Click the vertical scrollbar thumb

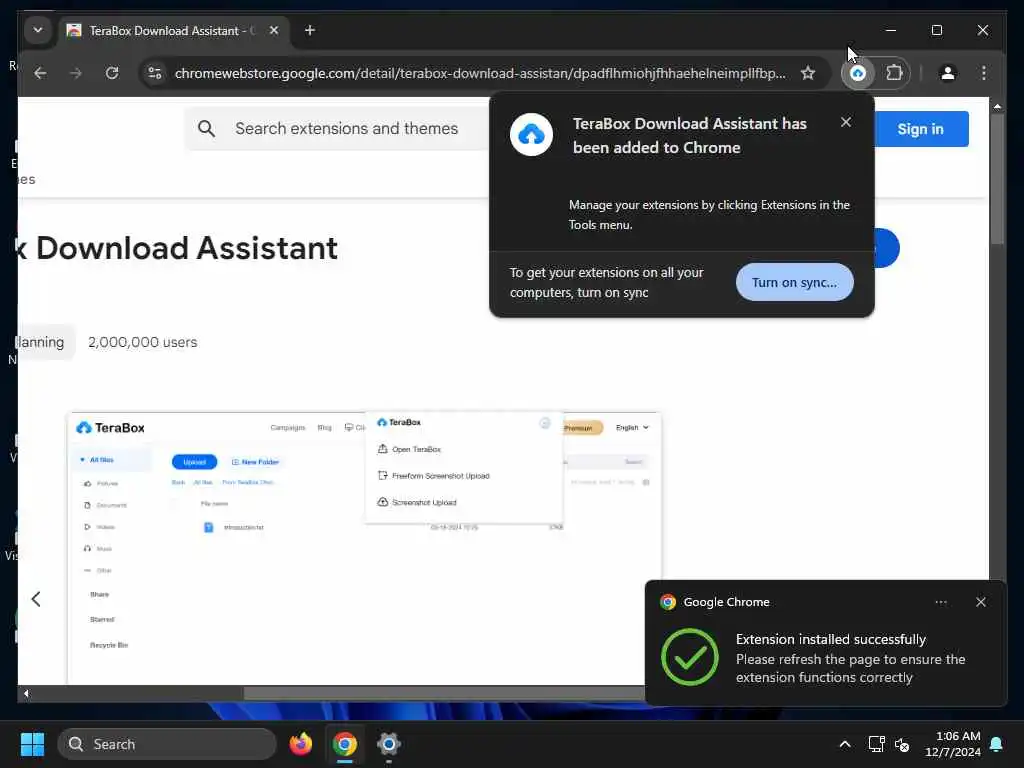[997, 178]
